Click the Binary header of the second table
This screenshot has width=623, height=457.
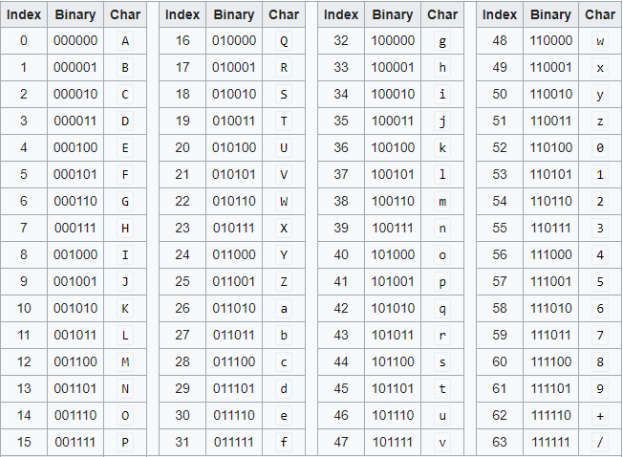coord(234,15)
